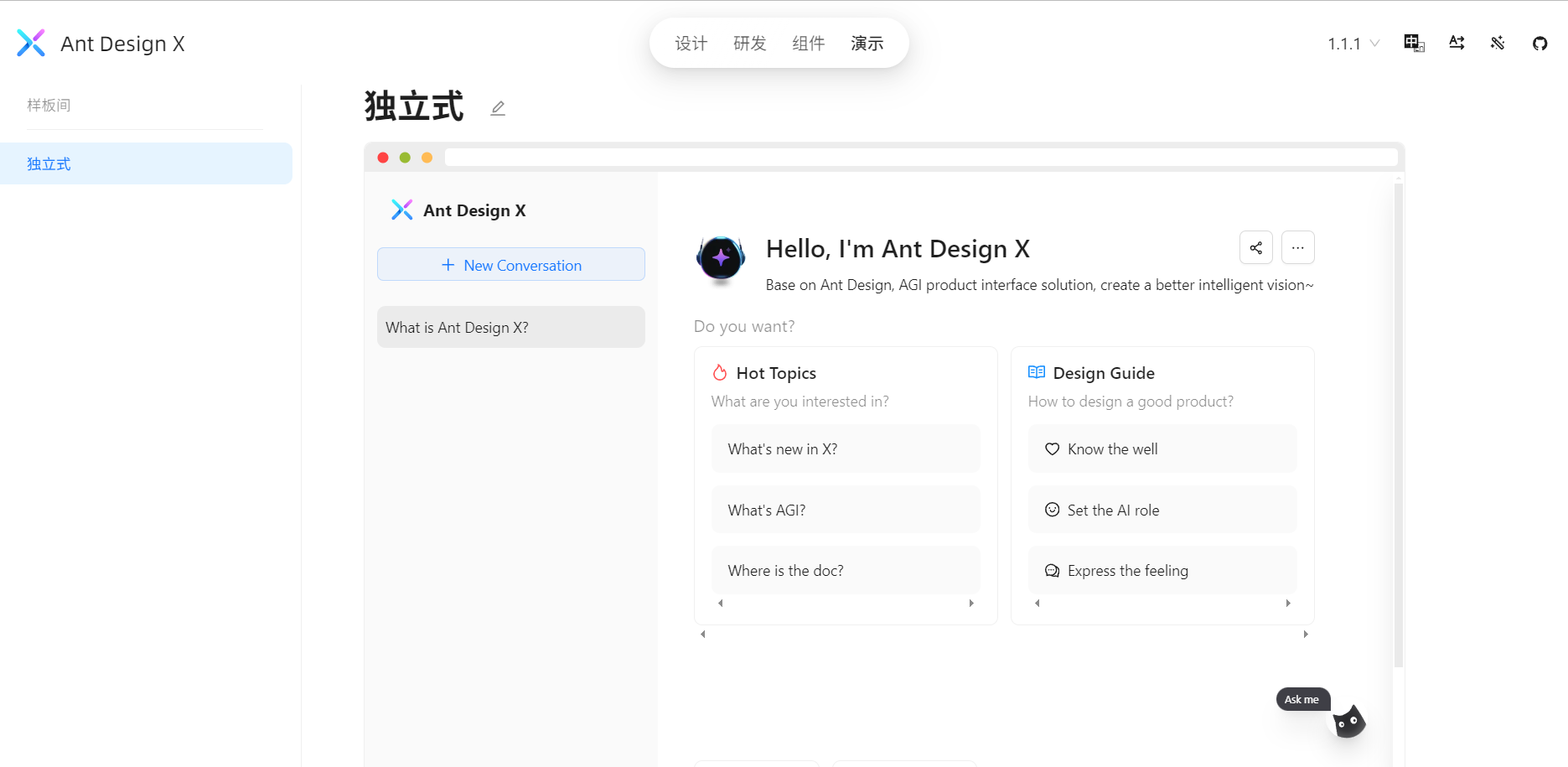Viewport: 1568px width, 767px height.
Task: Click right arrow of prompts horizontal scrollbar
Action: (x=1306, y=634)
